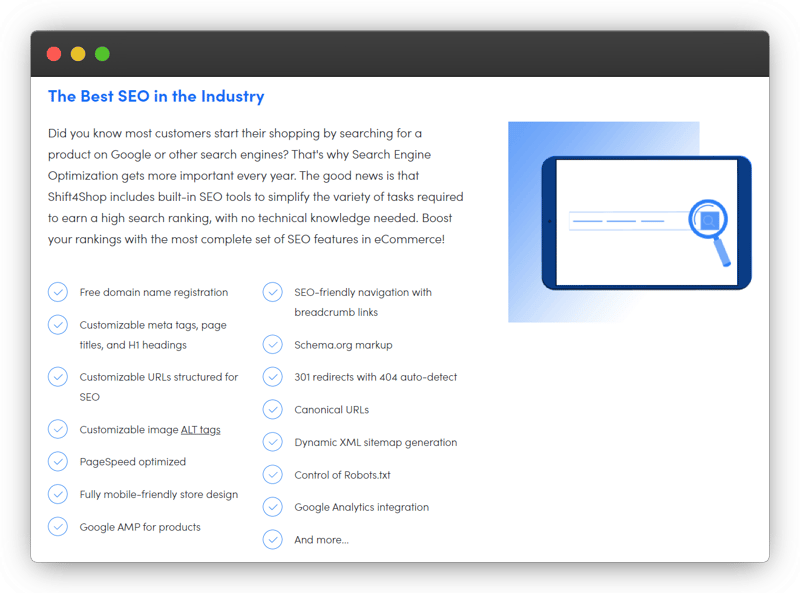Click the text SEO-friendly navigation with breadcrumb links
Image resolution: width=800 pixels, height=593 pixels.
363,302
